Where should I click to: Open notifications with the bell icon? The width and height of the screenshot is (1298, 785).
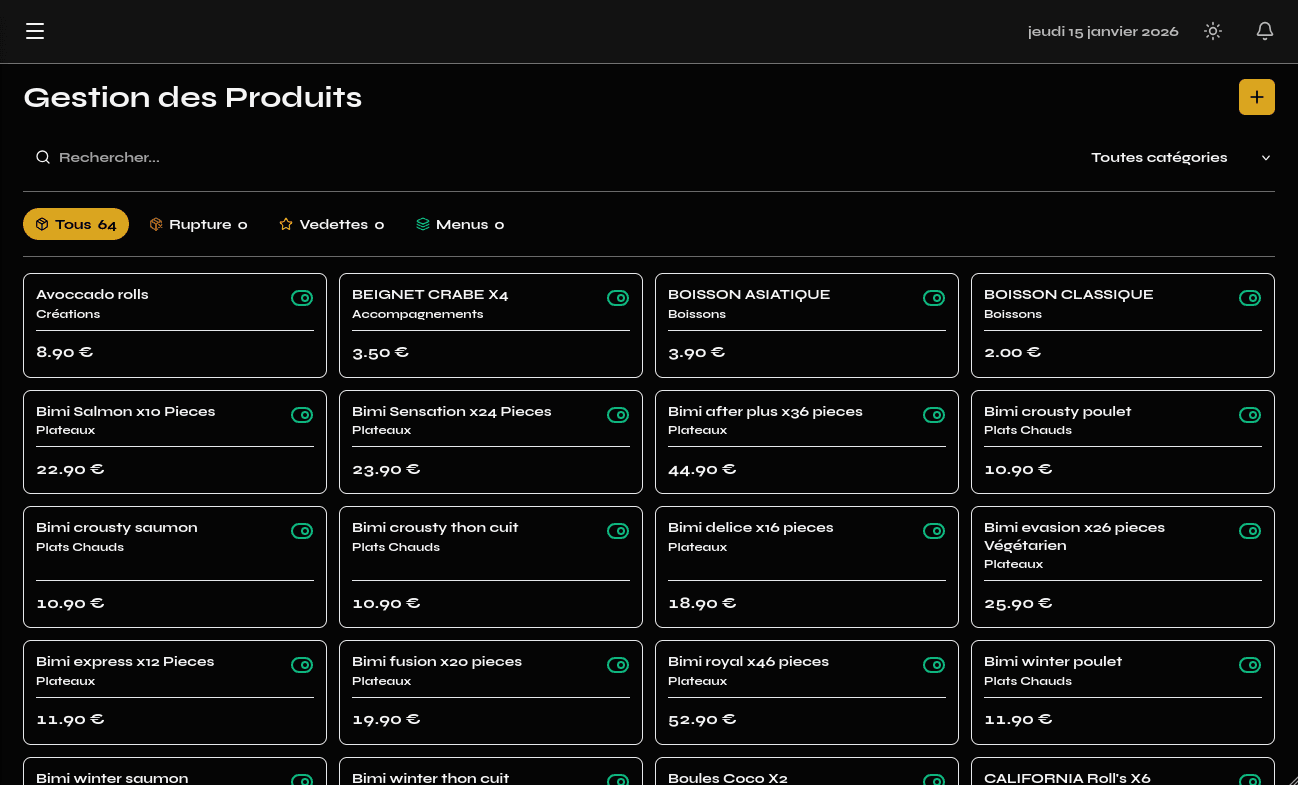[1265, 31]
